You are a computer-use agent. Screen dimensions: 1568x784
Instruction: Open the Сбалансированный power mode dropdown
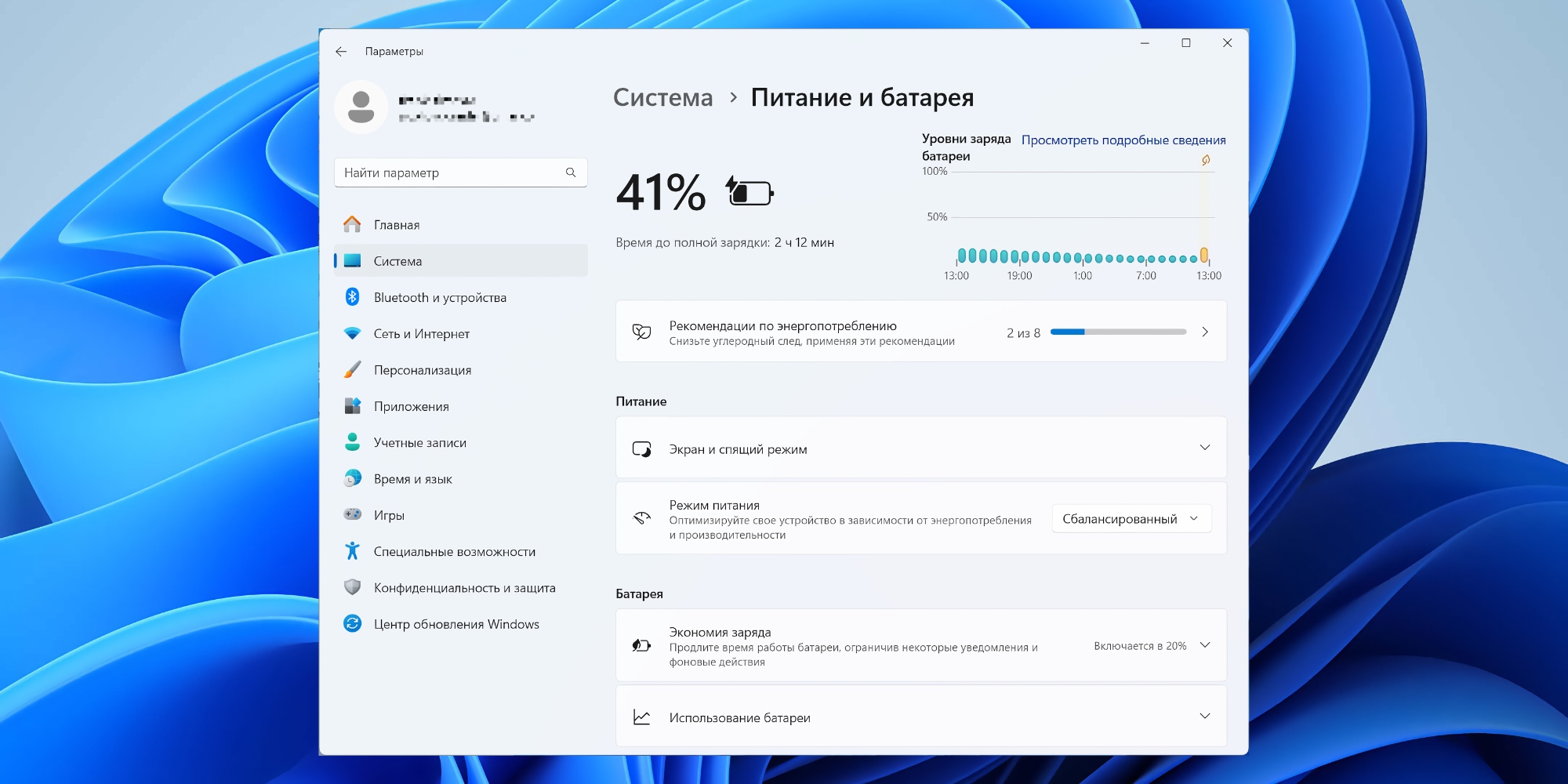click(1131, 518)
